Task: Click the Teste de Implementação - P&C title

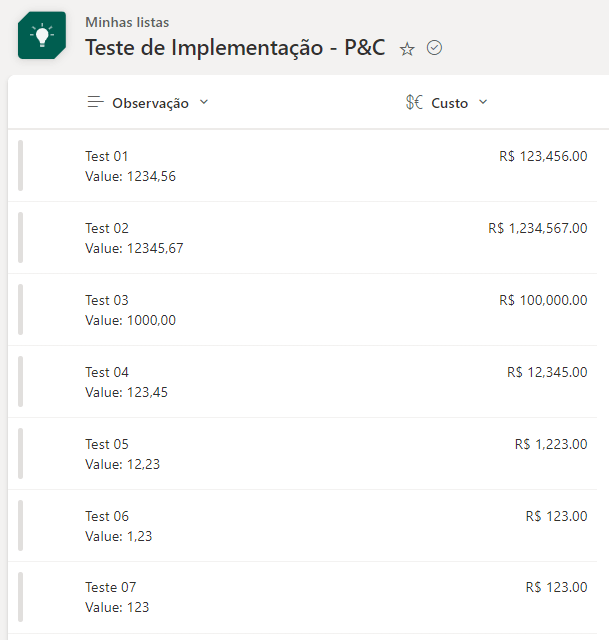Action: pos(235,47)
